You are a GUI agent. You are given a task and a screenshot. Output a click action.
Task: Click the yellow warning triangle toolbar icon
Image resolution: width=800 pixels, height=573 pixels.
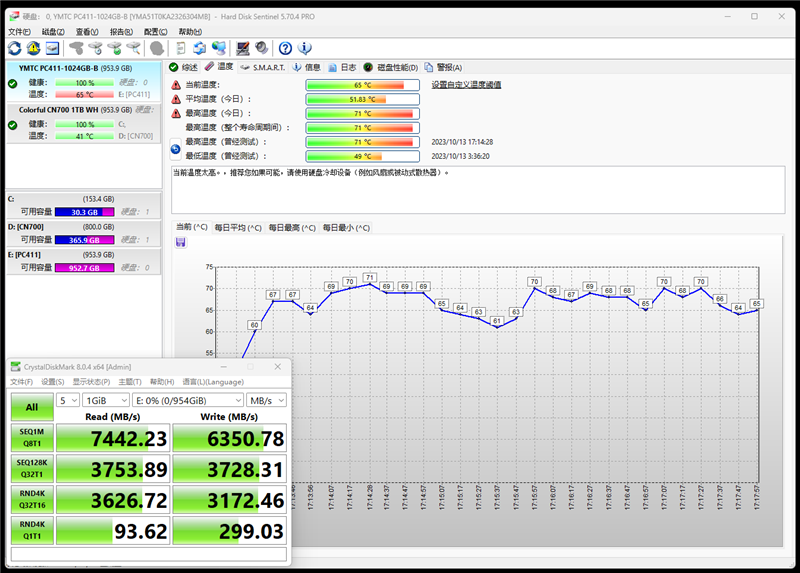click(x=33, y=48)
